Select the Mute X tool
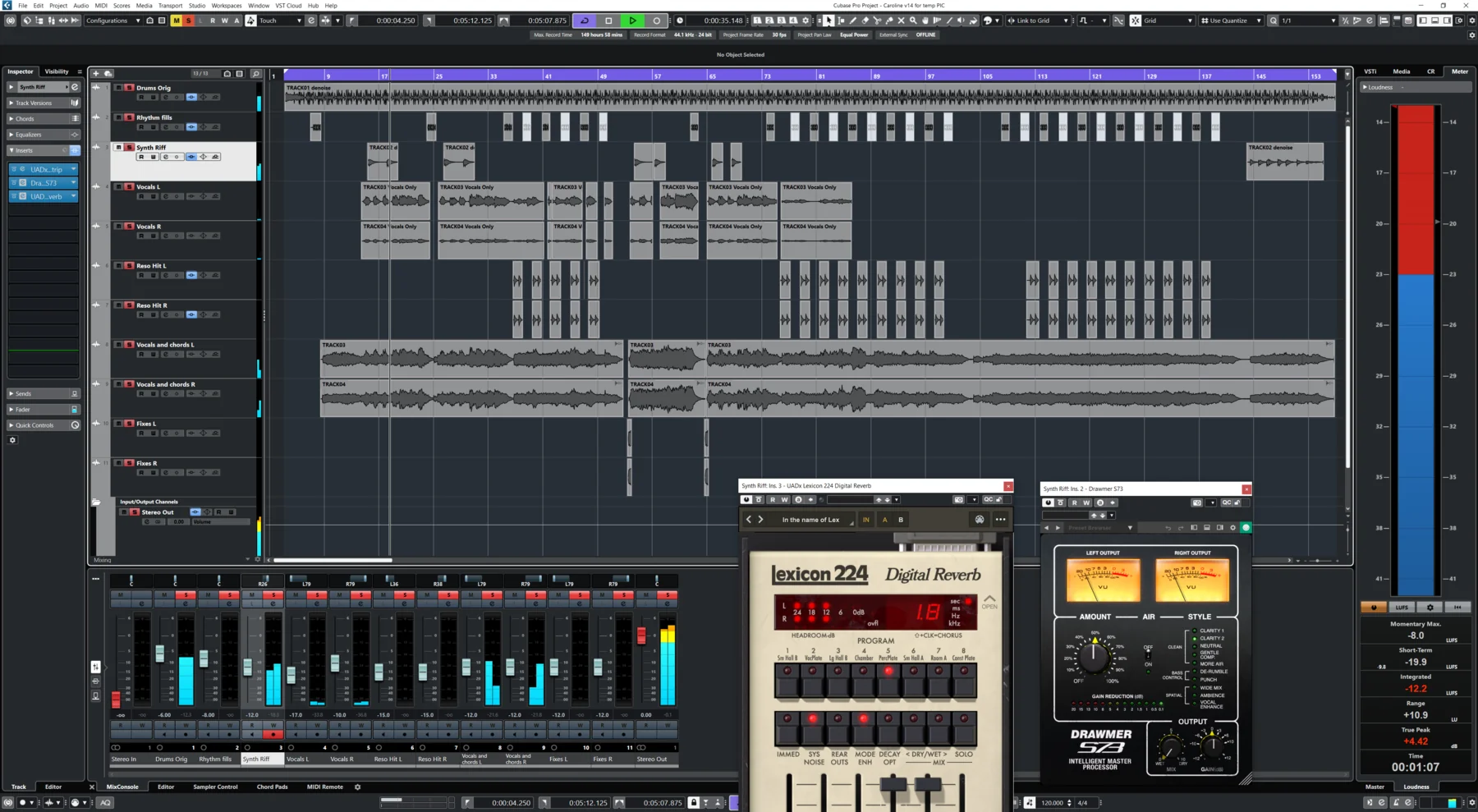 click(901, 21)
